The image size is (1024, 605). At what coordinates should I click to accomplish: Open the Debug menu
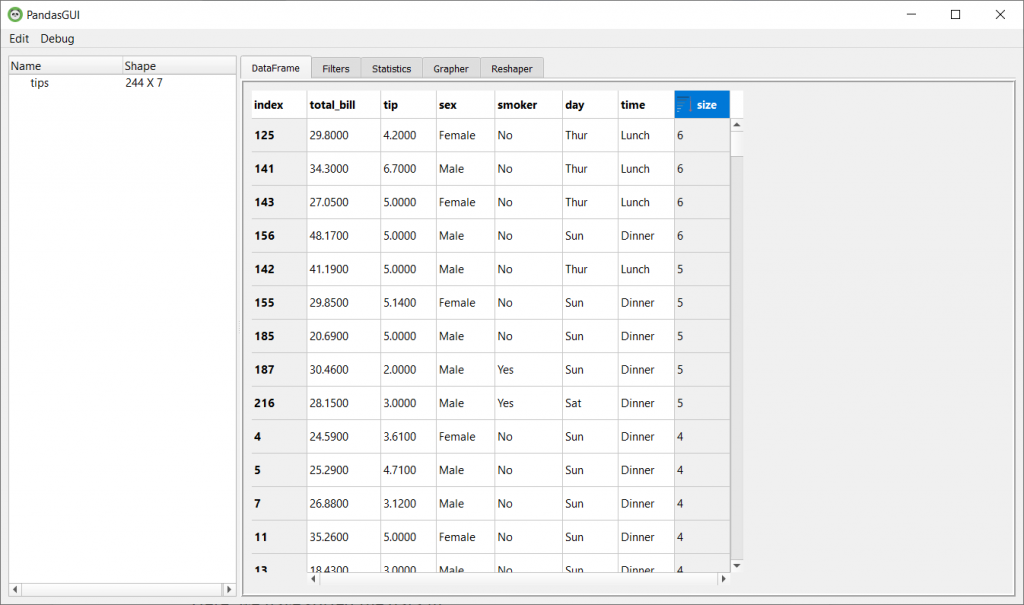(x=57, y=38)
